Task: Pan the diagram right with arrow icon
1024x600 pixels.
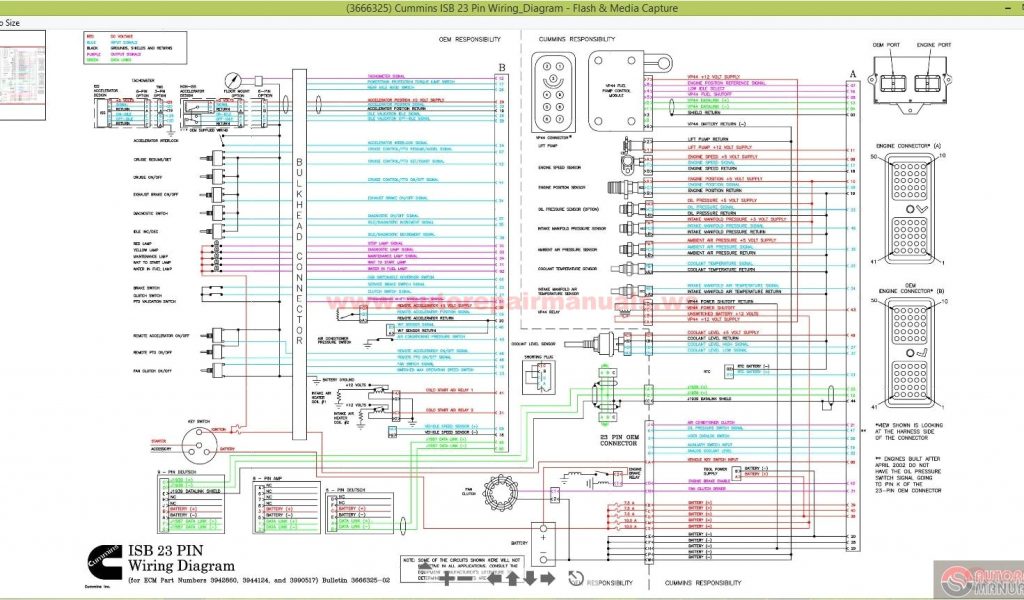Action: click(x=546, y=578)
